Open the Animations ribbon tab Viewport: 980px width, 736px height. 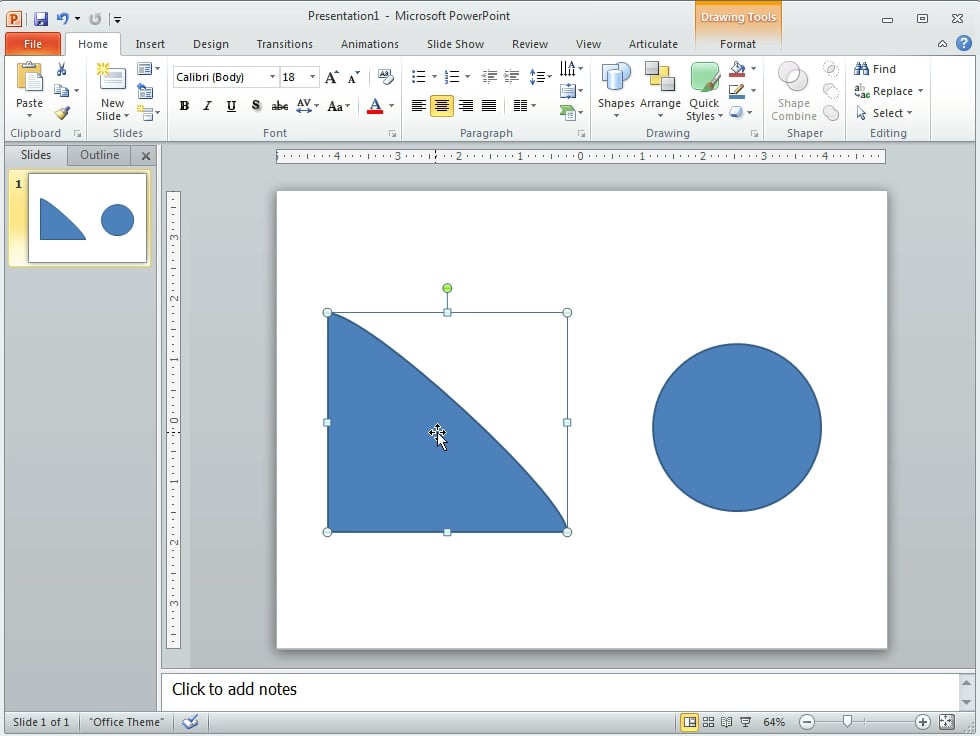point(369,44)
